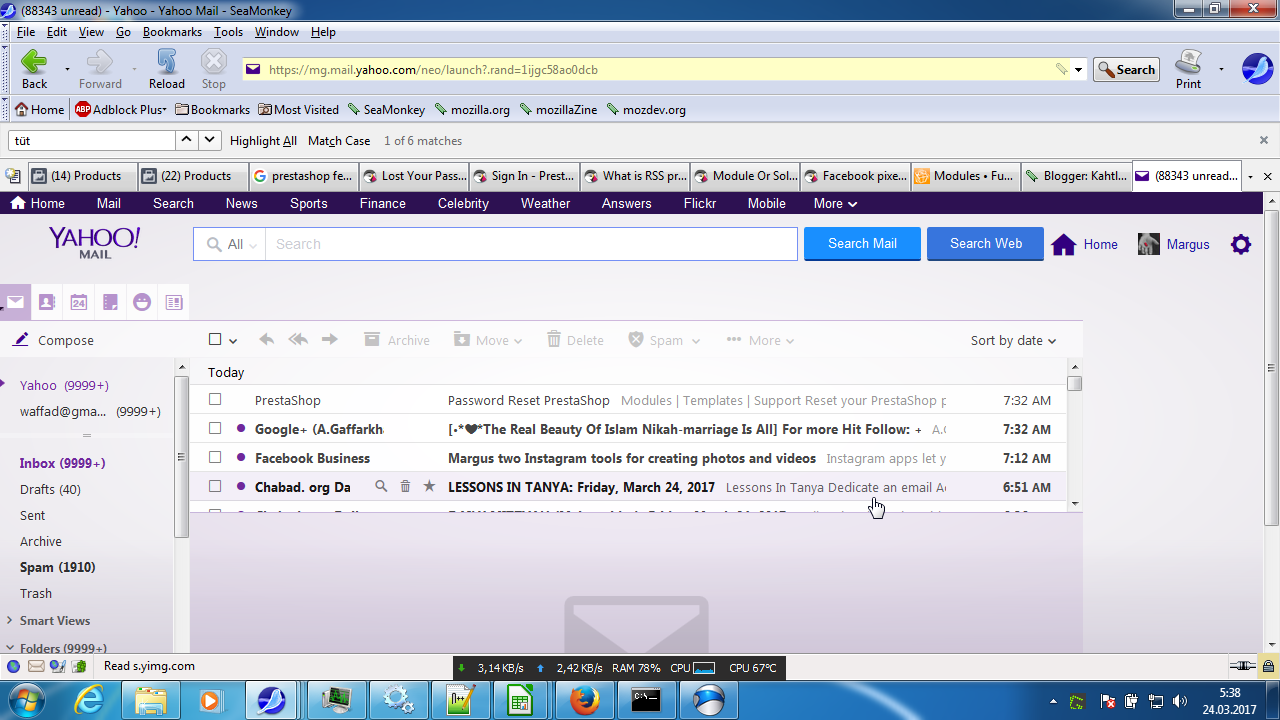Switch to the Blogger: Kahtl... tab
This screenshot has width=1280, height=720.
click(1075, 176)
